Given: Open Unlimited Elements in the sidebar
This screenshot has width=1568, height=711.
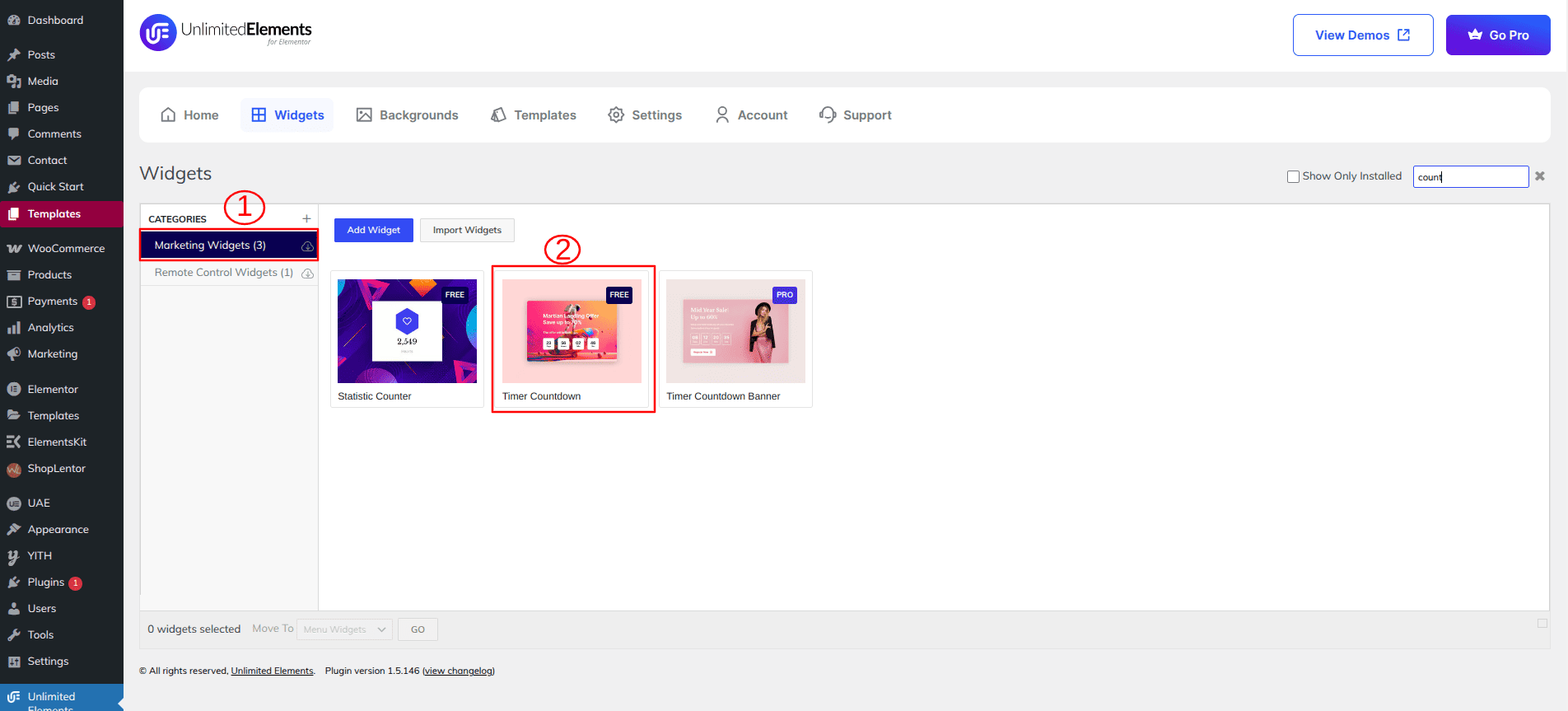Looking at the screenshot, I should [x=62, y=699].
